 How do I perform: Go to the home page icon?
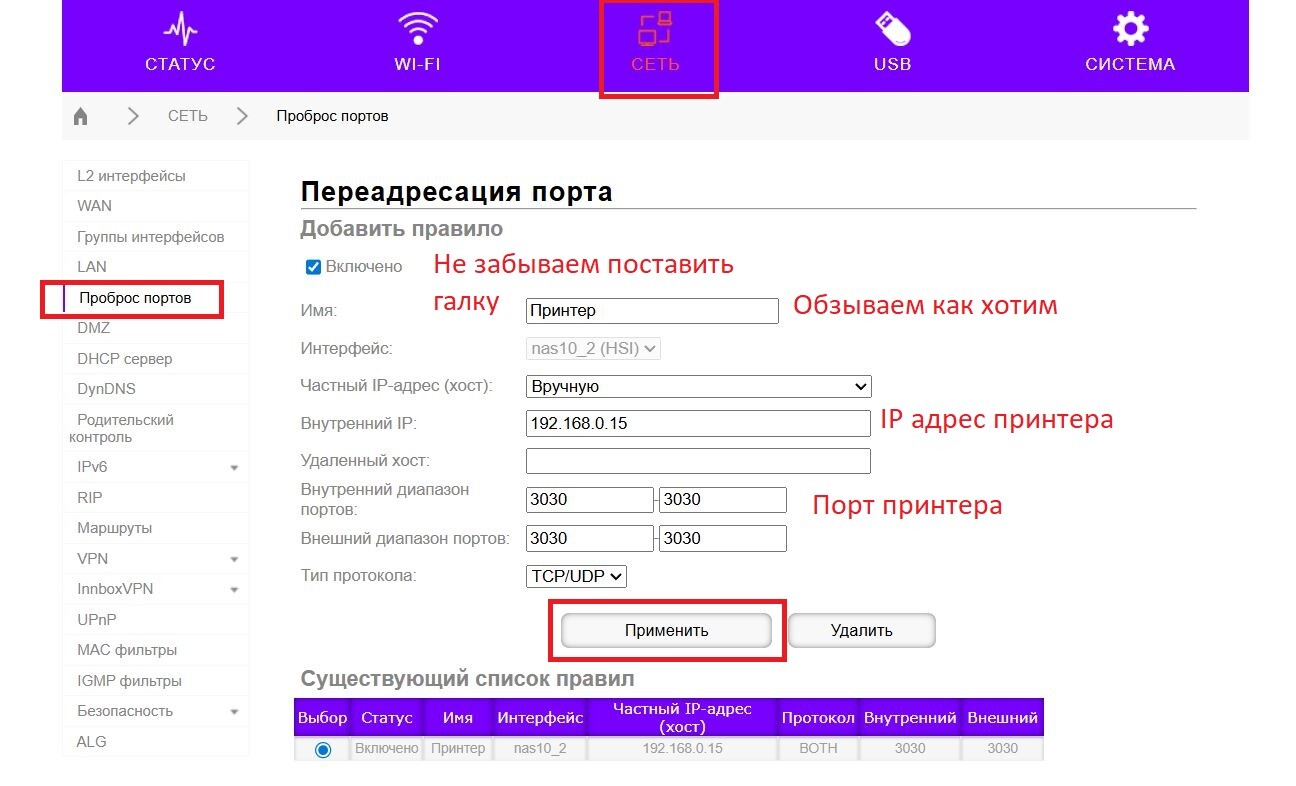[81, 116]
